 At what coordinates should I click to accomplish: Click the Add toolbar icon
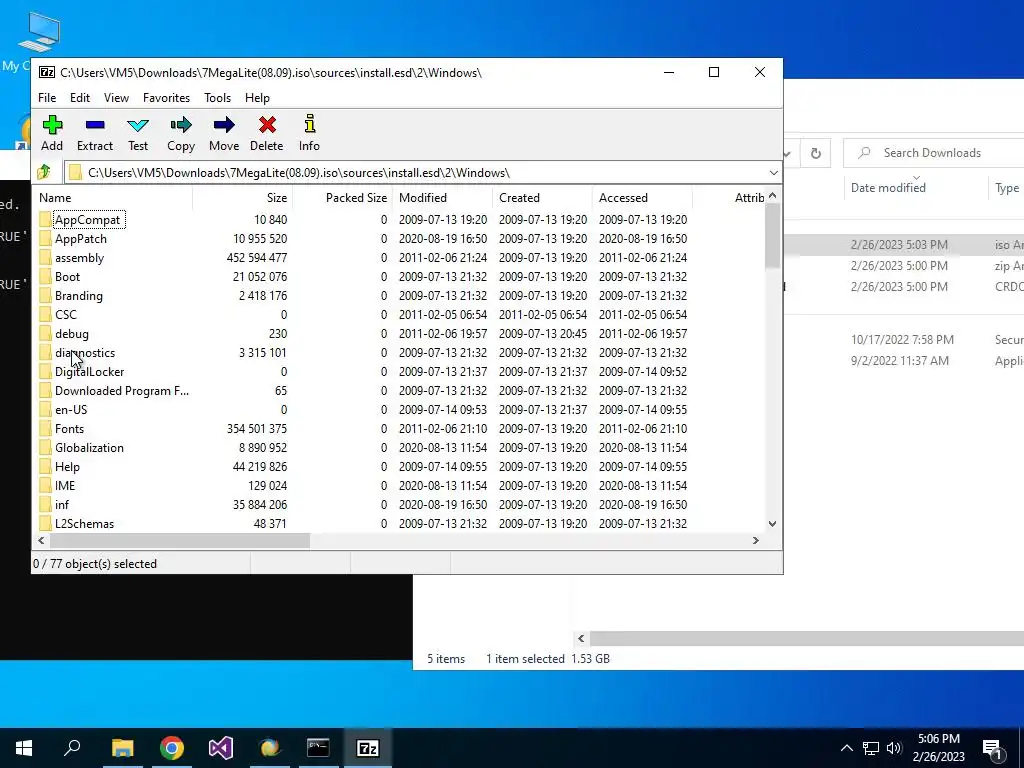52,125
